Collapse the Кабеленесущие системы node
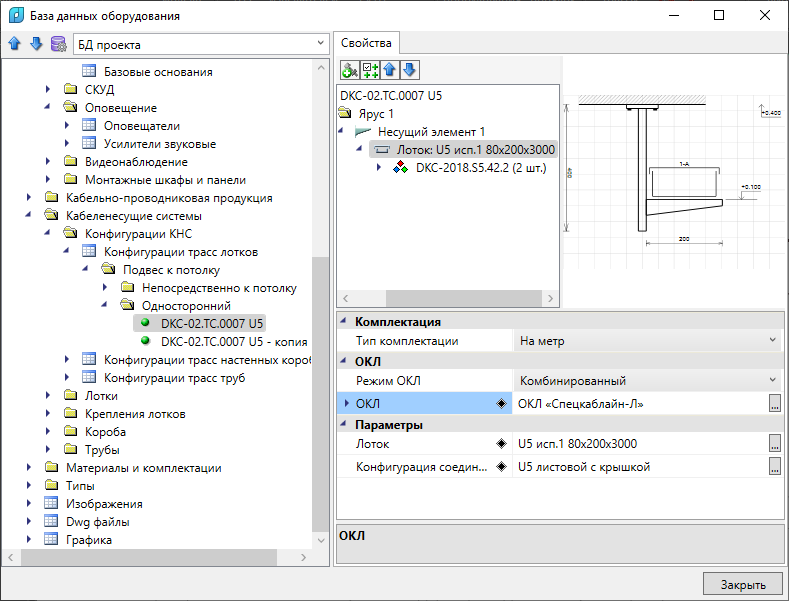This screenshot has width=789, height=601. [x=29, y=215]
